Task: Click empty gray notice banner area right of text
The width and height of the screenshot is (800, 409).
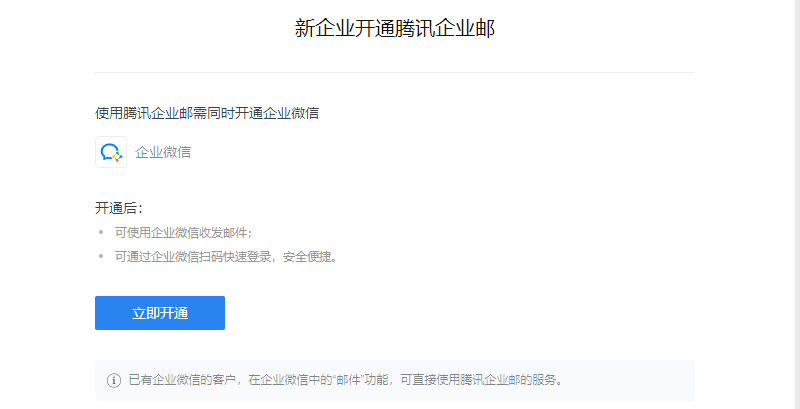Action: point(628,380)
